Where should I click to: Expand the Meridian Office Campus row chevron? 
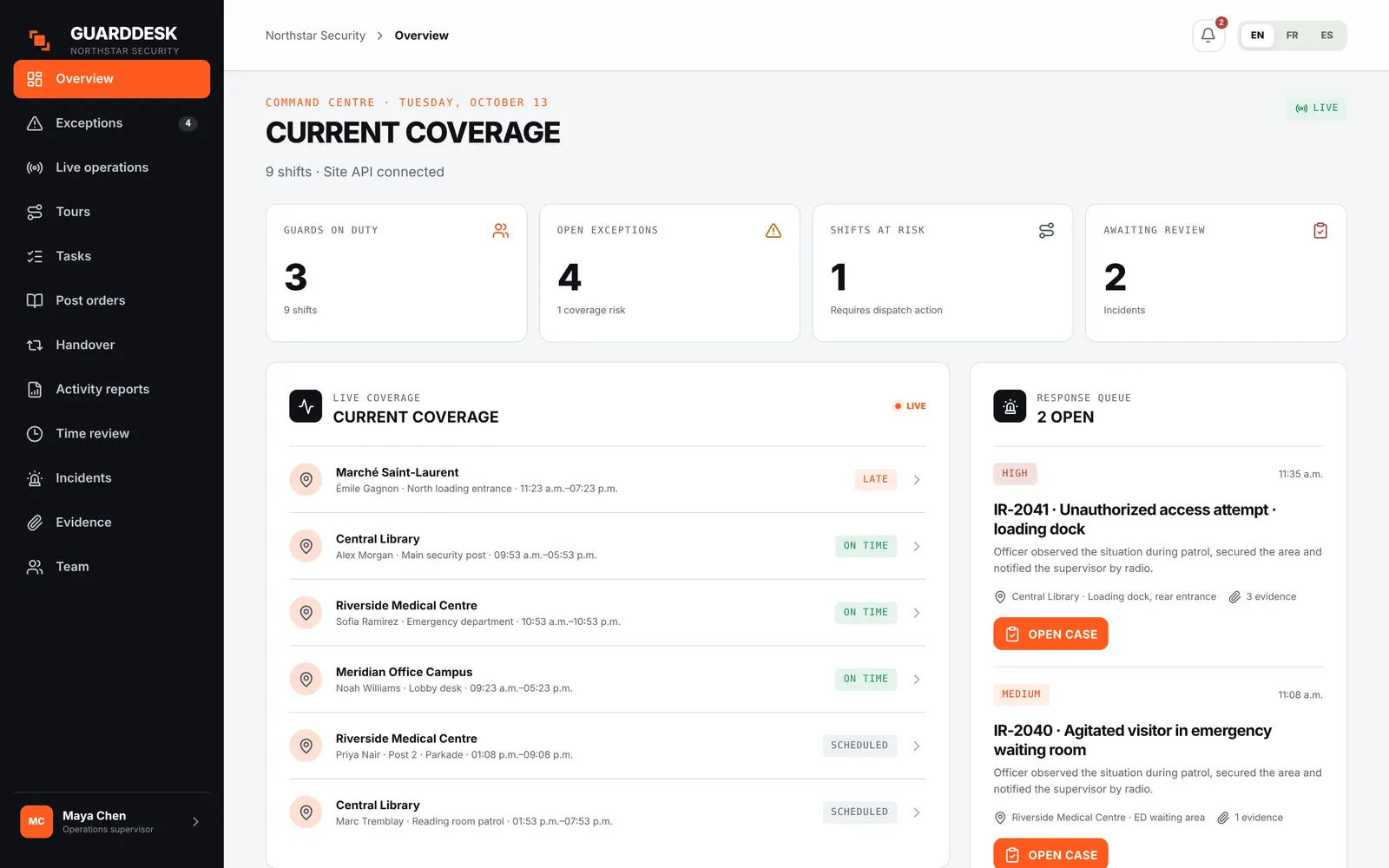point(917,680)
